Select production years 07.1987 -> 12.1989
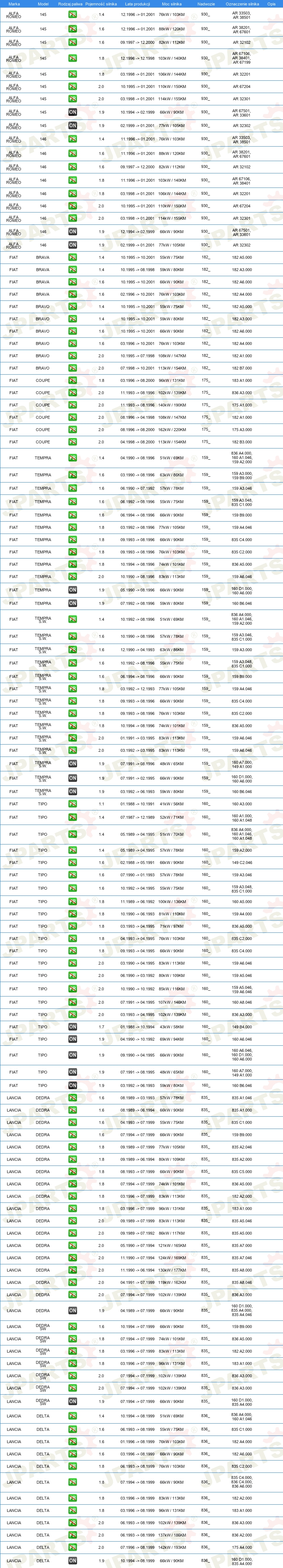Screen dimensions: 283x1568 (138, 817)
